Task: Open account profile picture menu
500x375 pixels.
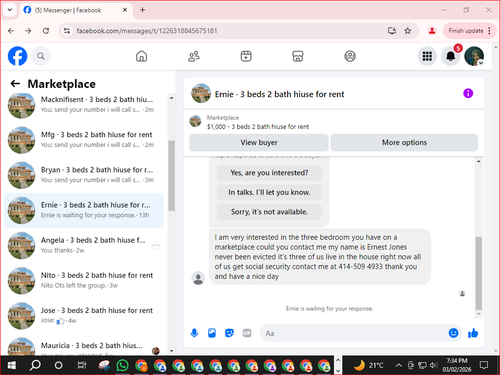Action: (474, 56)
